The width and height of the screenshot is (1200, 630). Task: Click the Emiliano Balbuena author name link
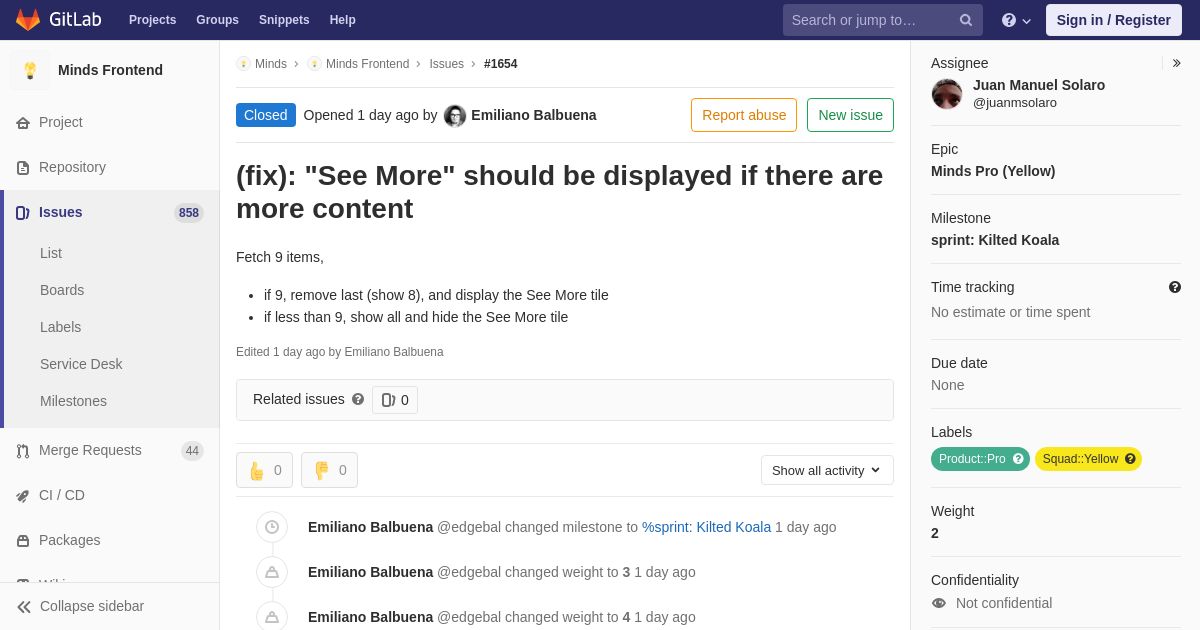[534, 115]
